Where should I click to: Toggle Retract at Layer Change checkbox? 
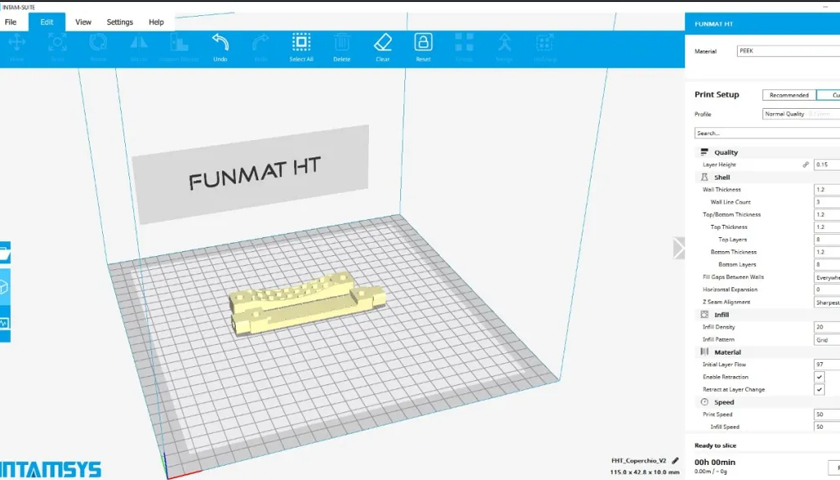820,390
